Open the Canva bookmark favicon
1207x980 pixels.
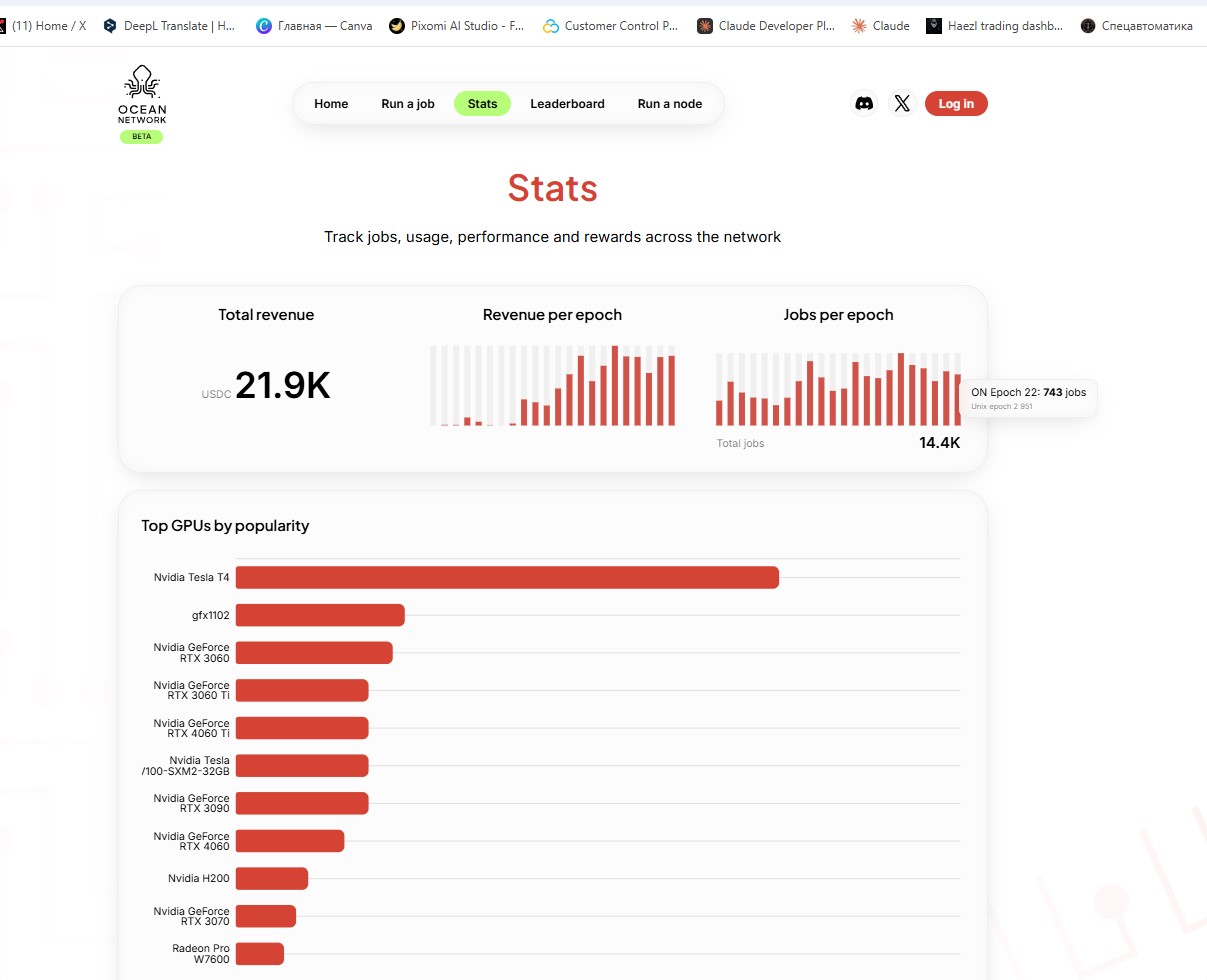coord(264,26)
